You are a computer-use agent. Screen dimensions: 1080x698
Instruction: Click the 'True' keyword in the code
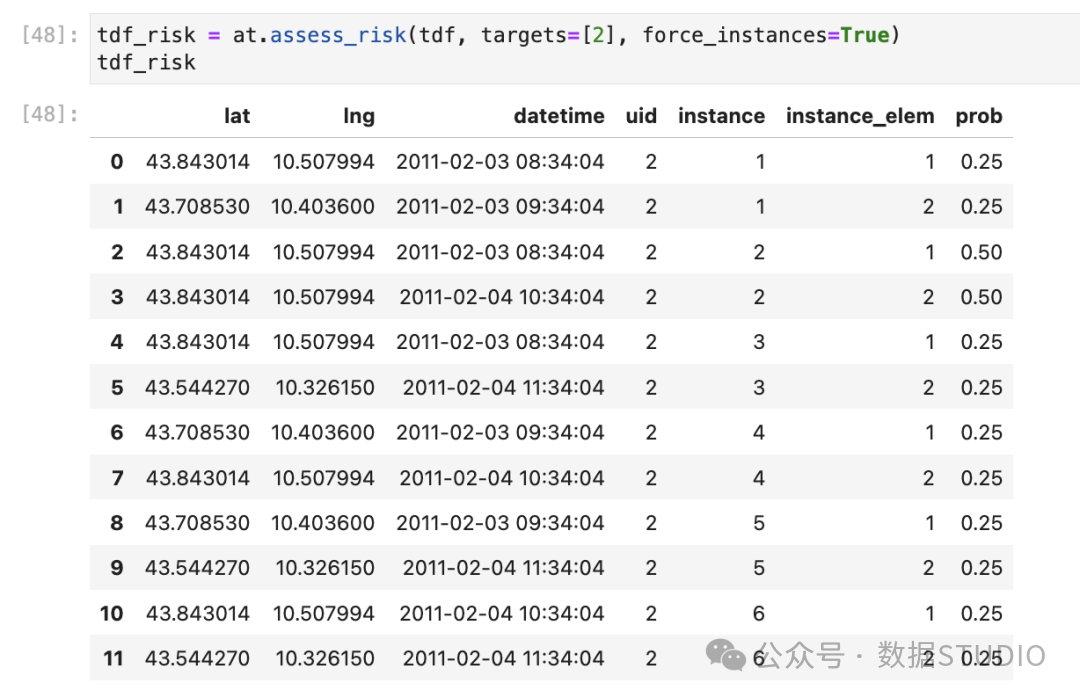point(865,34)
